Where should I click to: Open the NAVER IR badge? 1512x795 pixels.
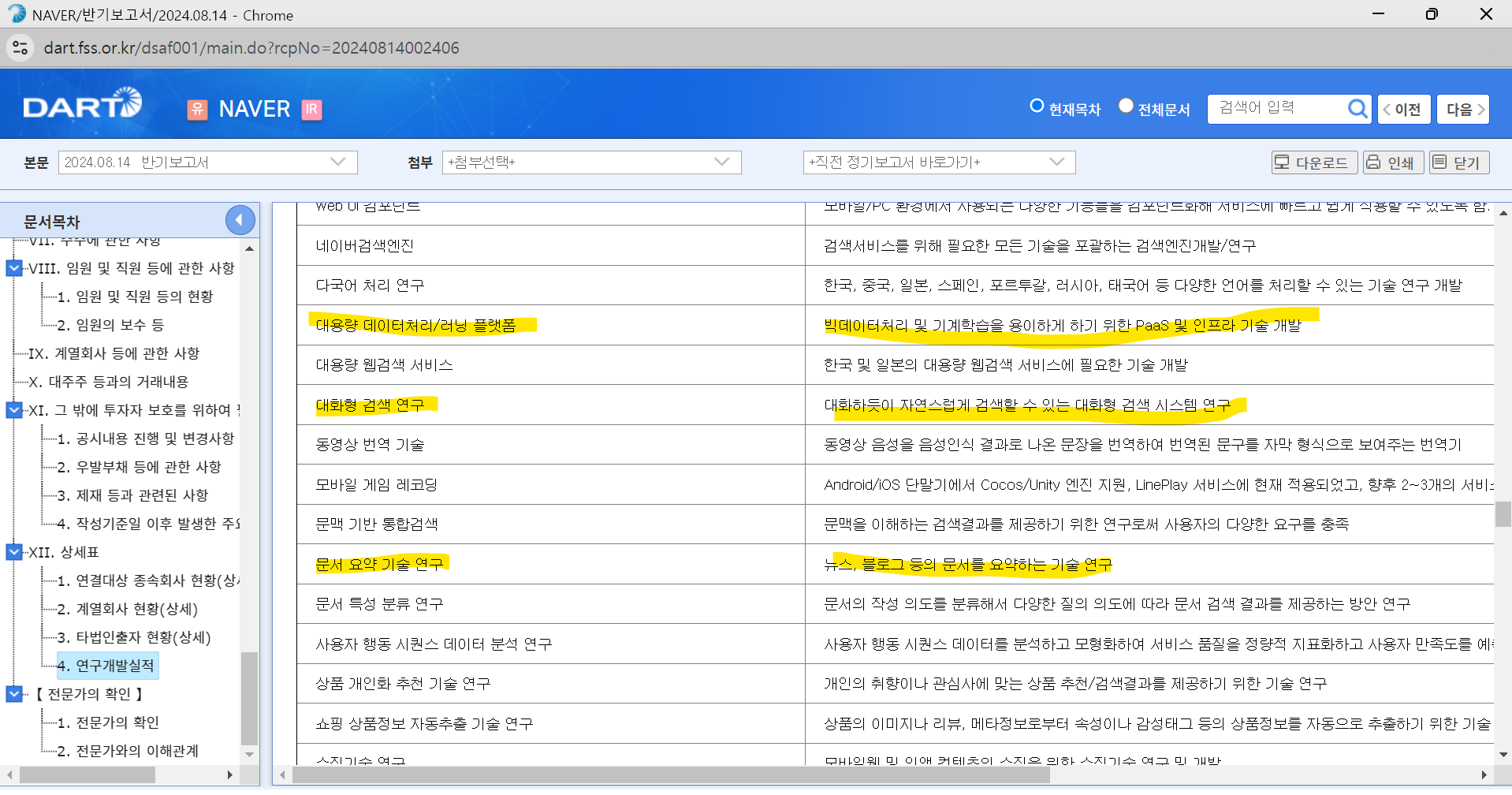coord(311,110)
